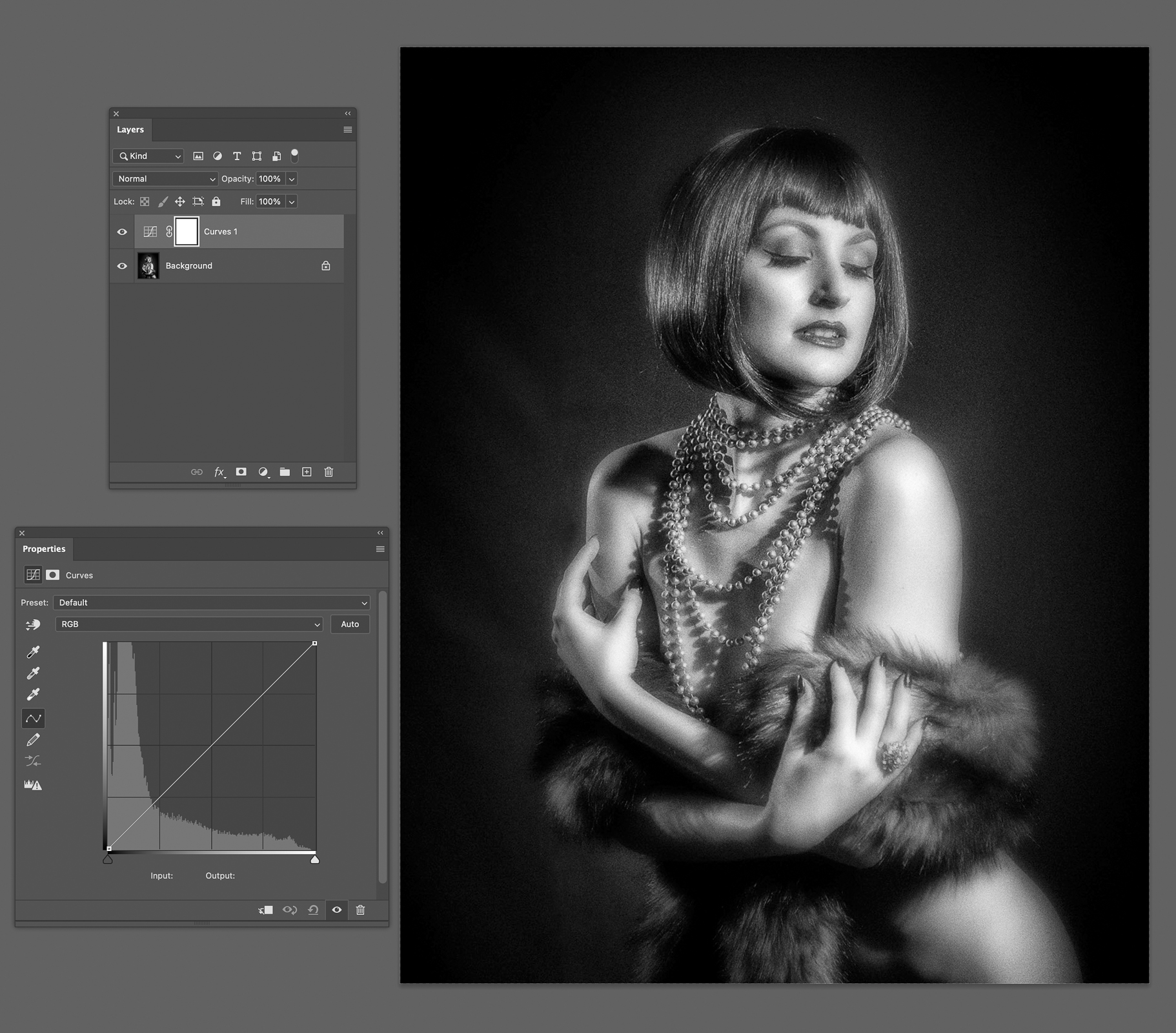
Task: Hide the Curves 1 layer
Action: (x=122, y=232)
